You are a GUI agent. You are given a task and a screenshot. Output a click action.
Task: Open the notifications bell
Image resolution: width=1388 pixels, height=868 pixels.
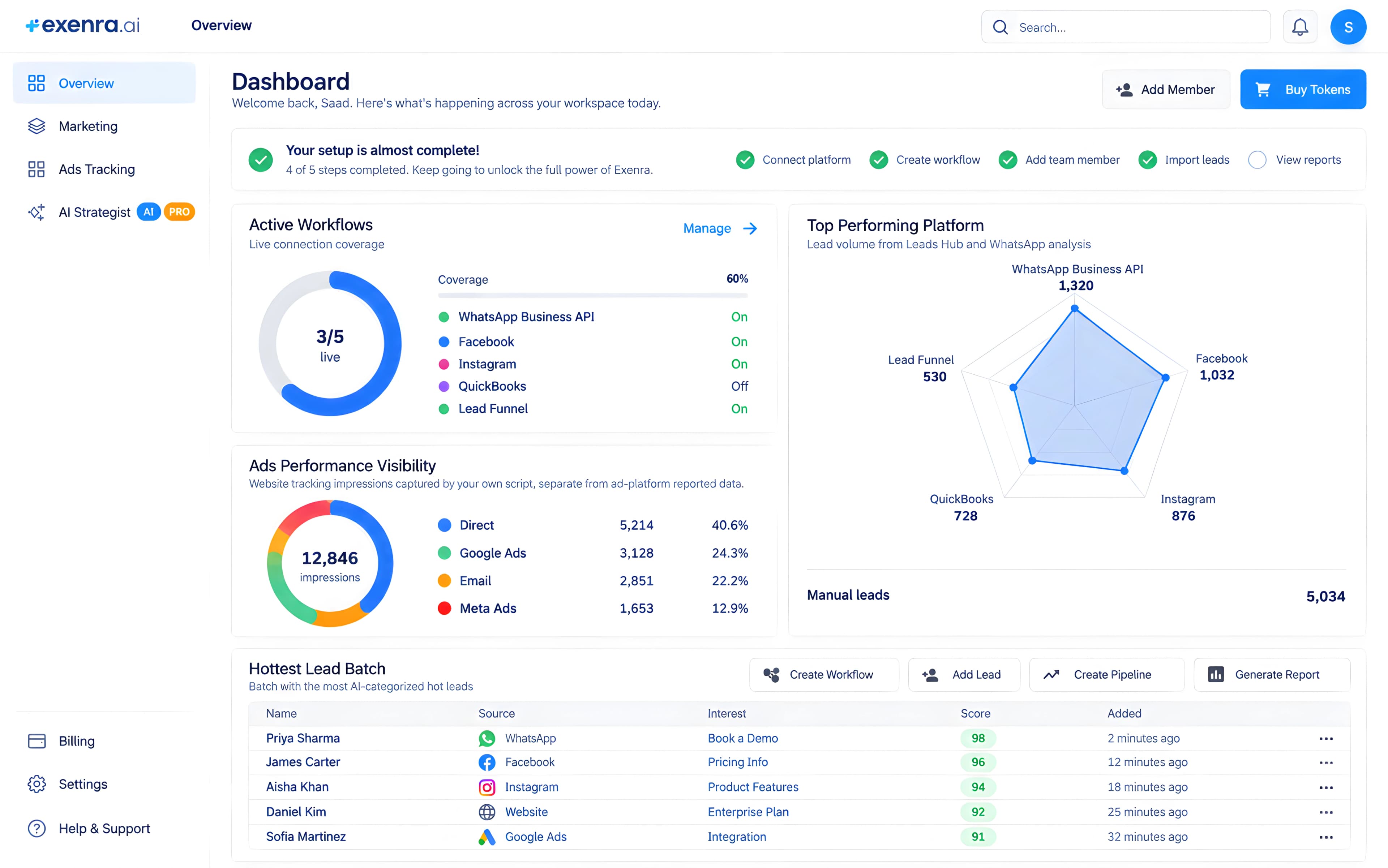coord(1299,27)
